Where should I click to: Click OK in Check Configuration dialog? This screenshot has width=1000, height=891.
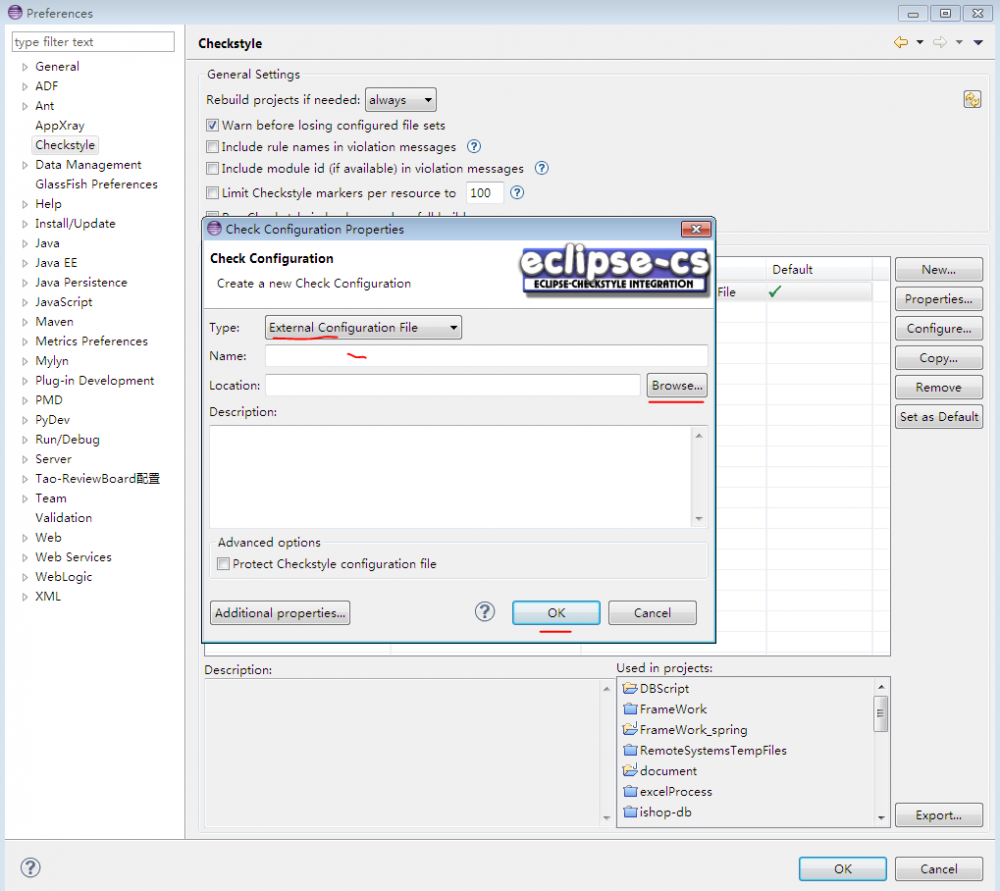tap(556, 612)
